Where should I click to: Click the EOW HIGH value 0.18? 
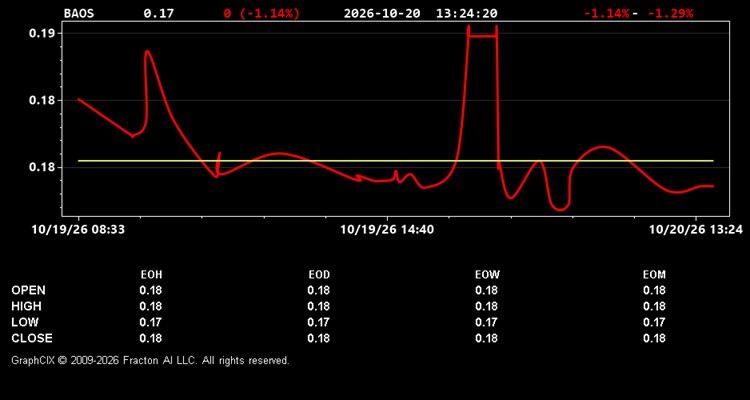pos(486,306)
